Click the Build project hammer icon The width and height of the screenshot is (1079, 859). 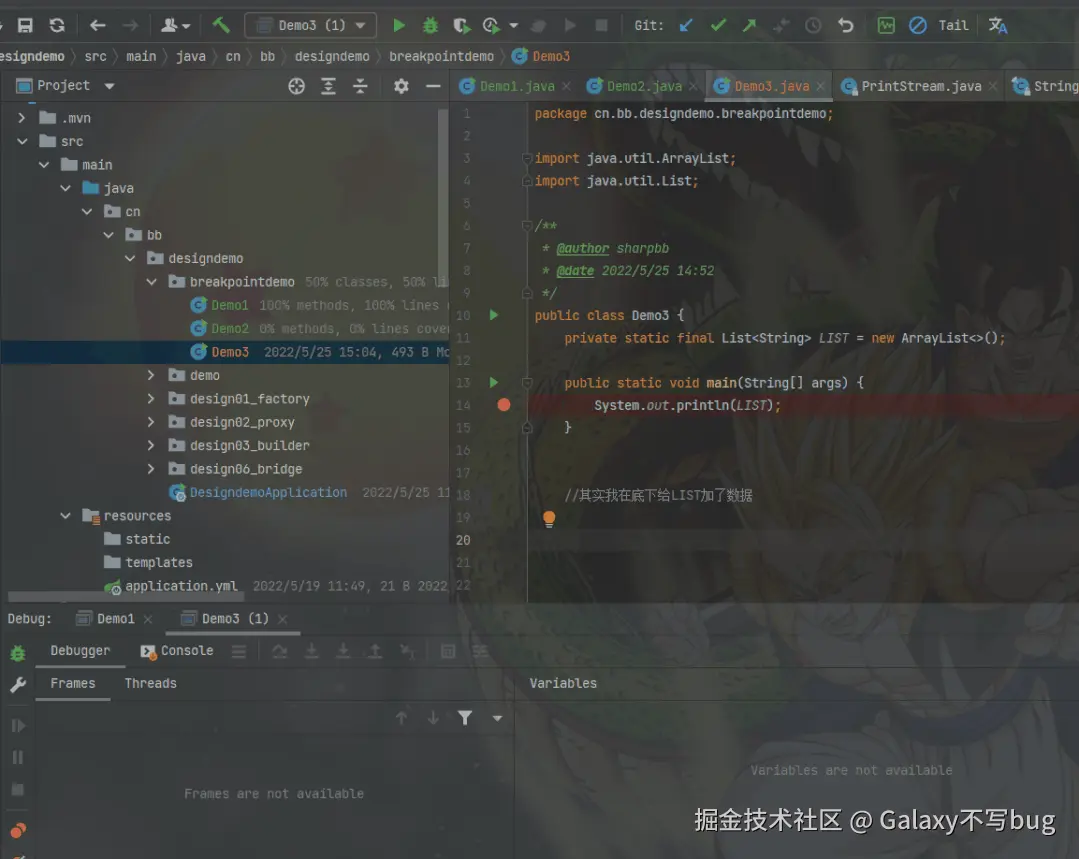tap(221, 25)
